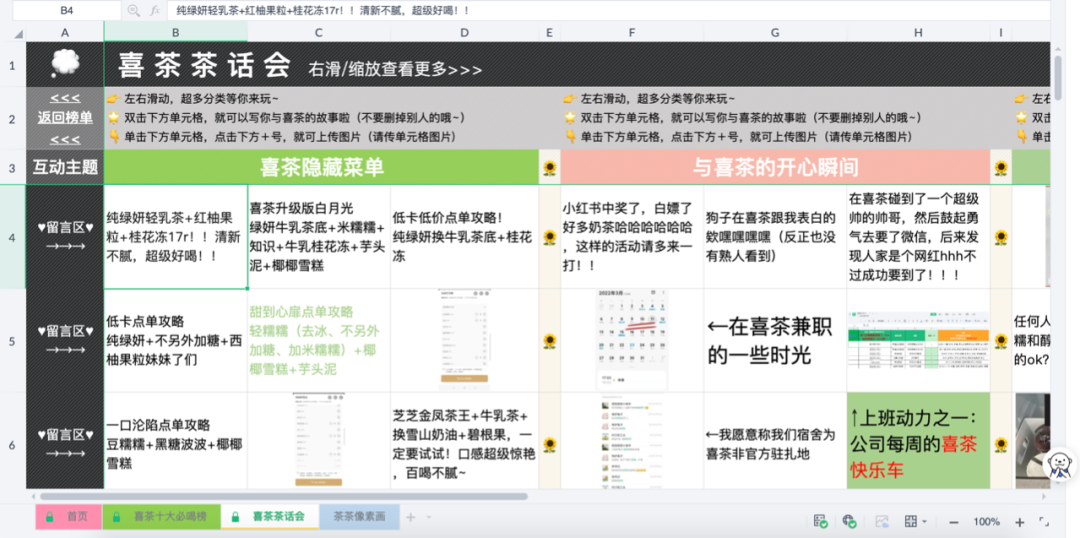This screenshot has height=538, width=1080.
Task: Select column H header
Action: pyautogui.click(x=919, y=33)
